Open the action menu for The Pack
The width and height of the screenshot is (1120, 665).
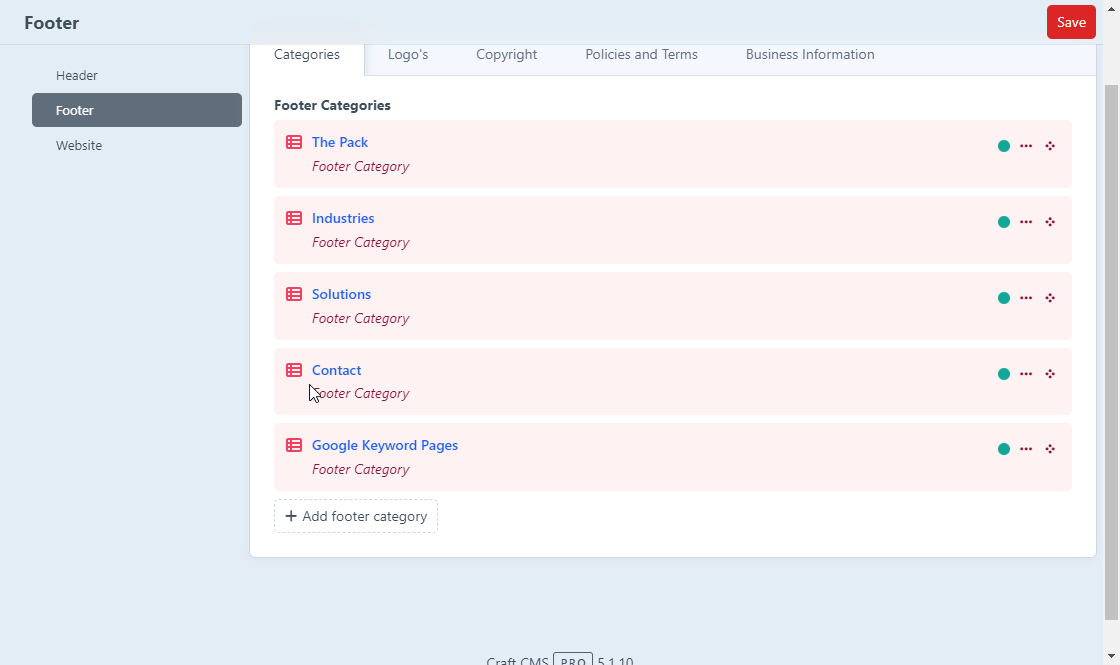click(x=1026, y=145)
